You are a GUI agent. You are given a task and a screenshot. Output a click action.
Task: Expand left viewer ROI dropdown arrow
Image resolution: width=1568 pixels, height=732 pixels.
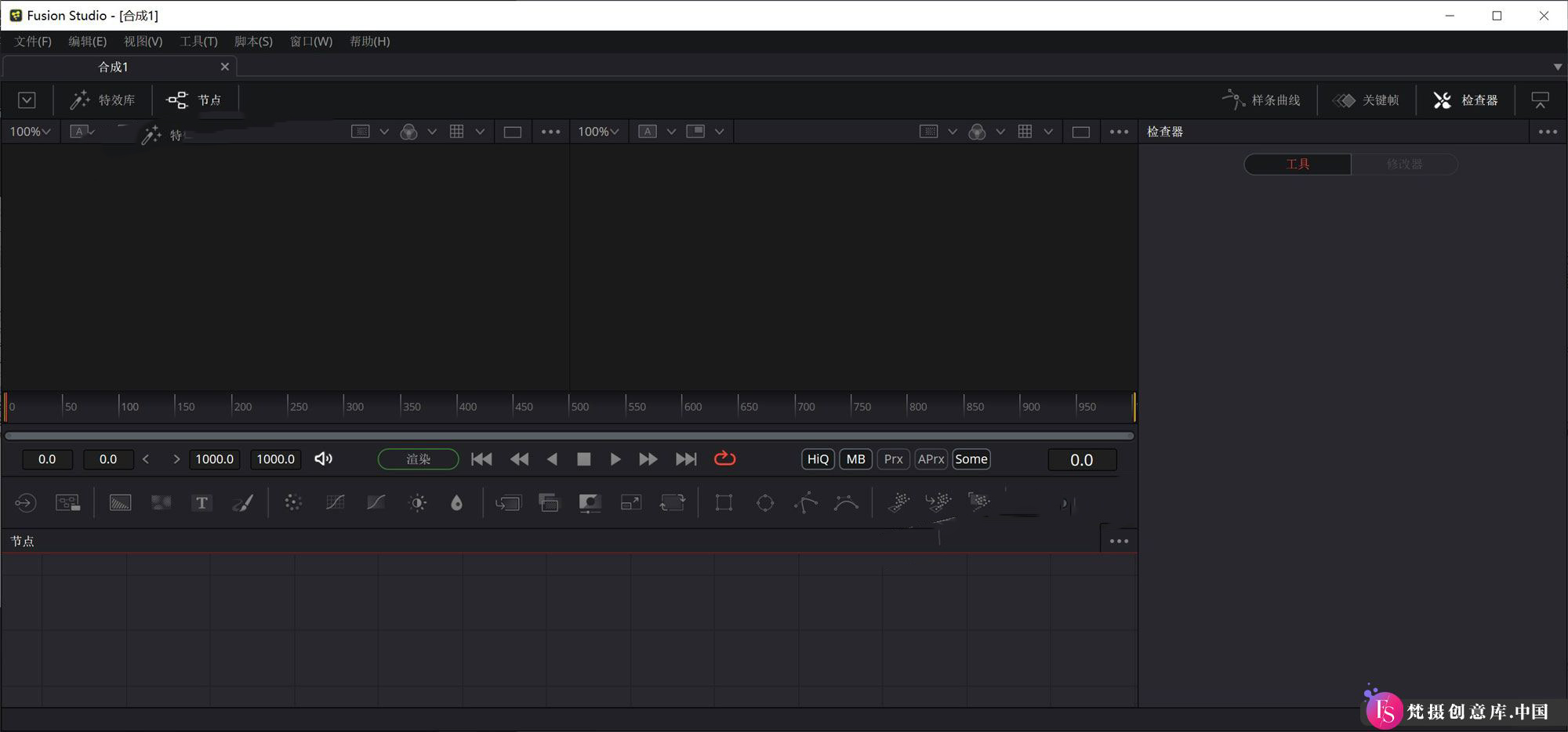pyautogui.click(x=384, y=132)
